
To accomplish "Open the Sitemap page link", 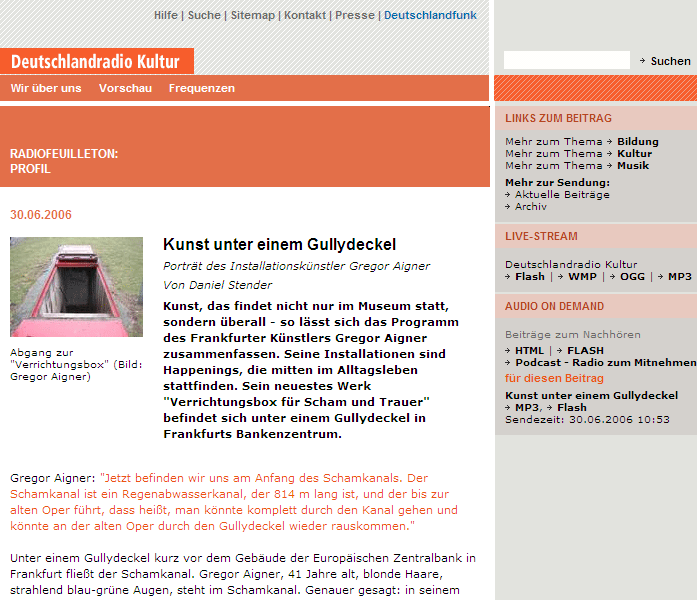I will [252, 15].
